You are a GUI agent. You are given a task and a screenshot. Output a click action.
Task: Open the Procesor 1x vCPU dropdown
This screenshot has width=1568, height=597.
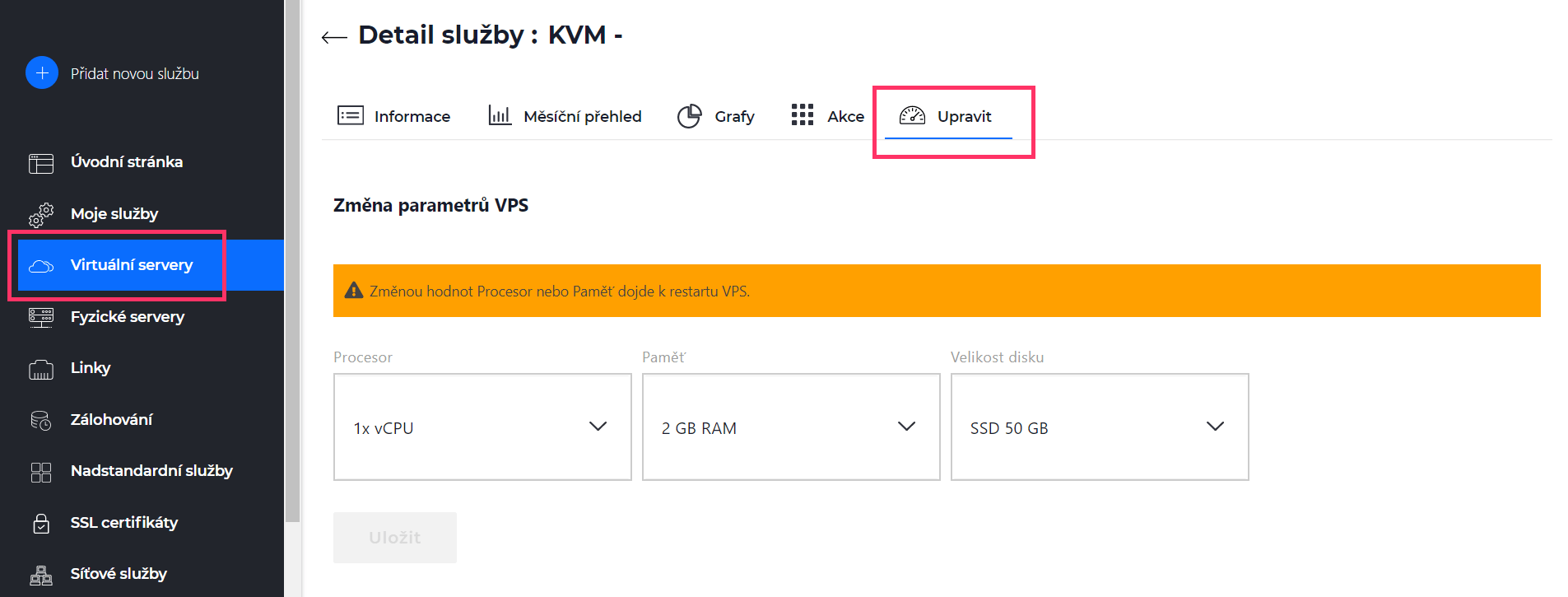pyautogui.click(x=482, y=427)
